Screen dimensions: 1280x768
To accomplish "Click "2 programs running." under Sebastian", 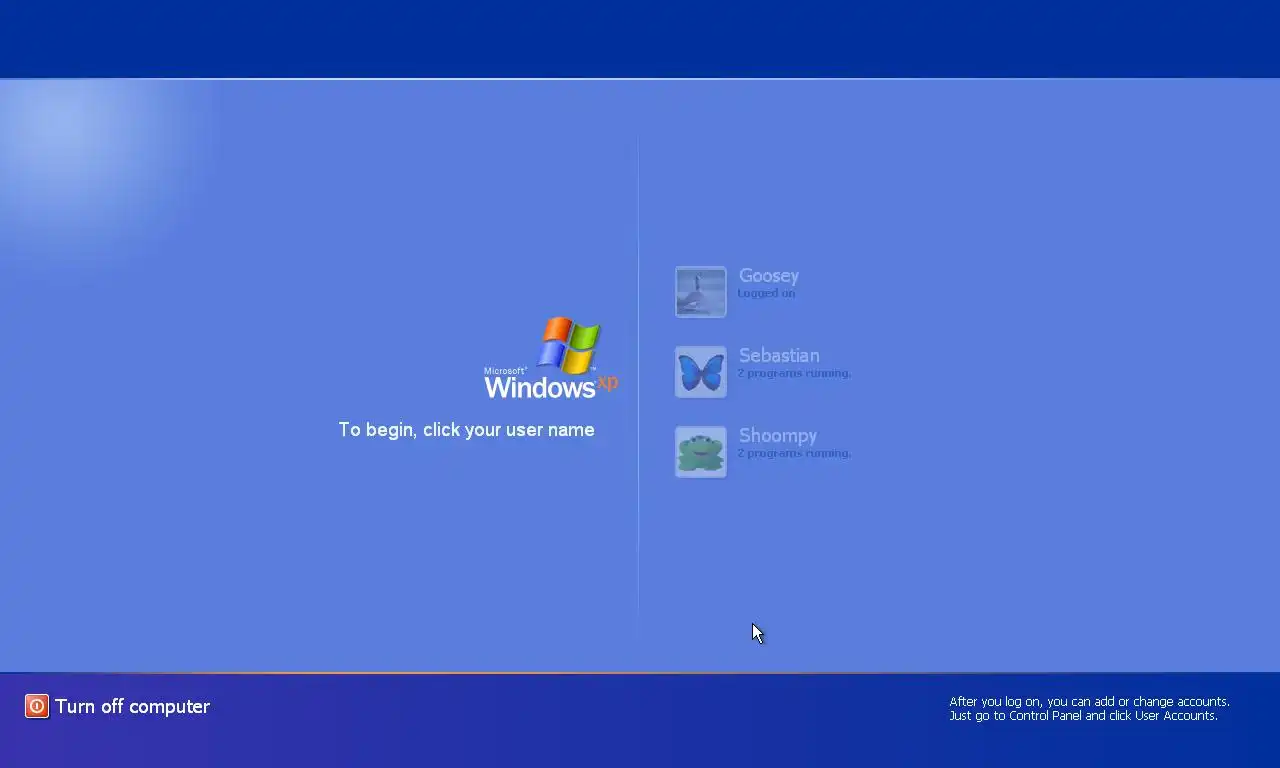I will [794, 373].
